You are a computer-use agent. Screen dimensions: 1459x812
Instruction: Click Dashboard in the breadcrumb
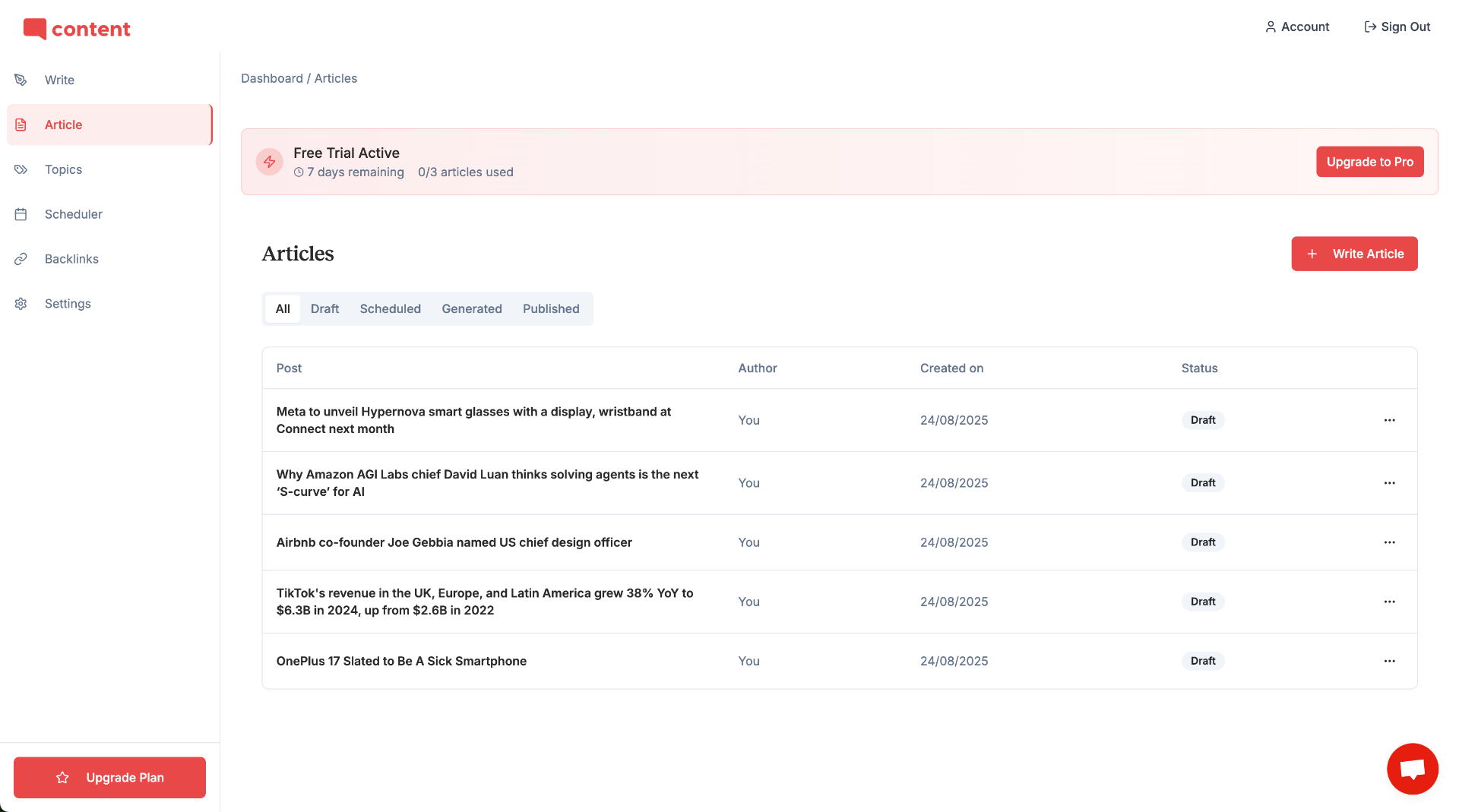click(272, 78)
